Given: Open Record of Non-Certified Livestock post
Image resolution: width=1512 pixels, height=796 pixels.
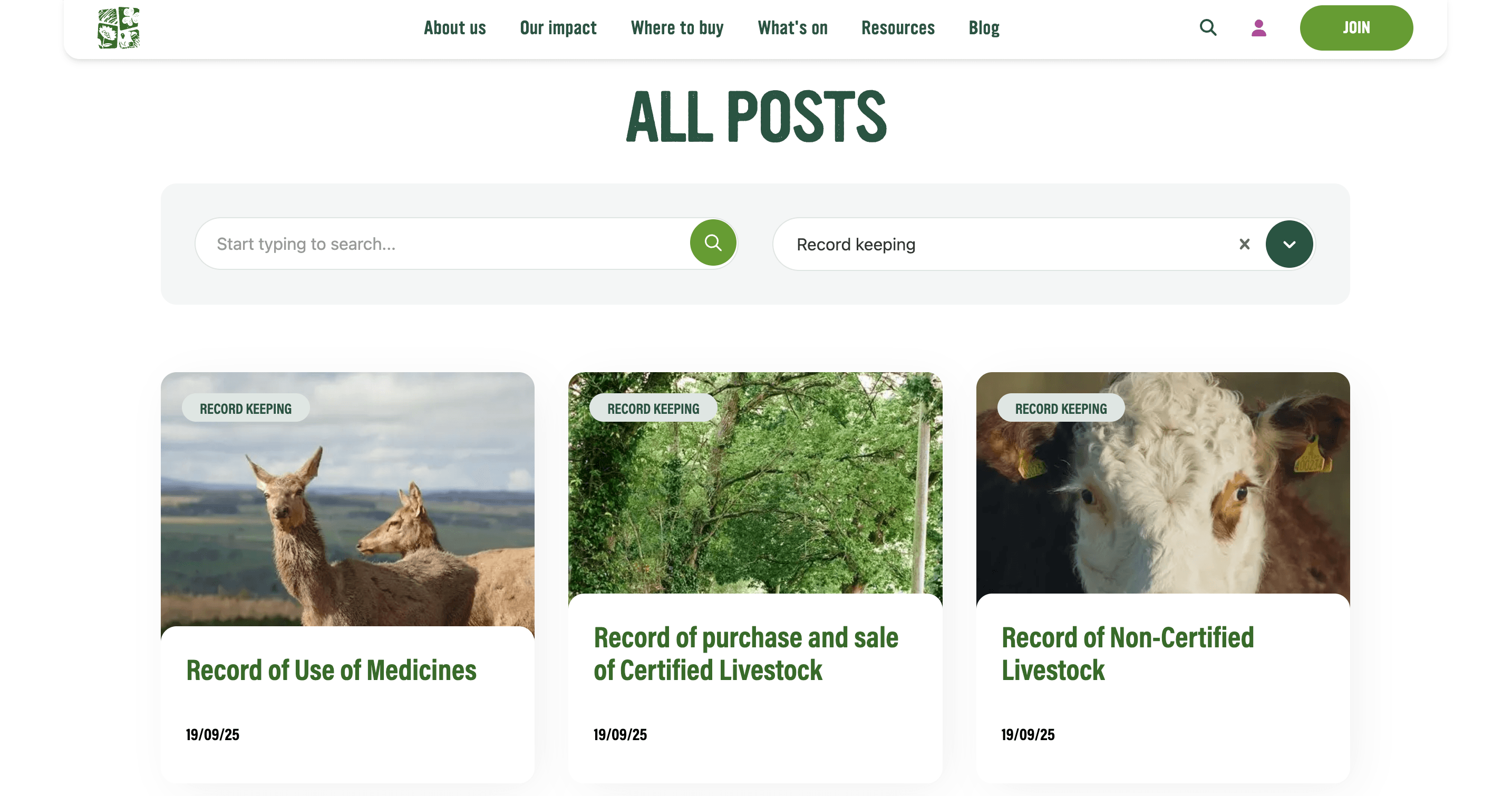Looking at the screenshot, I should [1128, 654].
